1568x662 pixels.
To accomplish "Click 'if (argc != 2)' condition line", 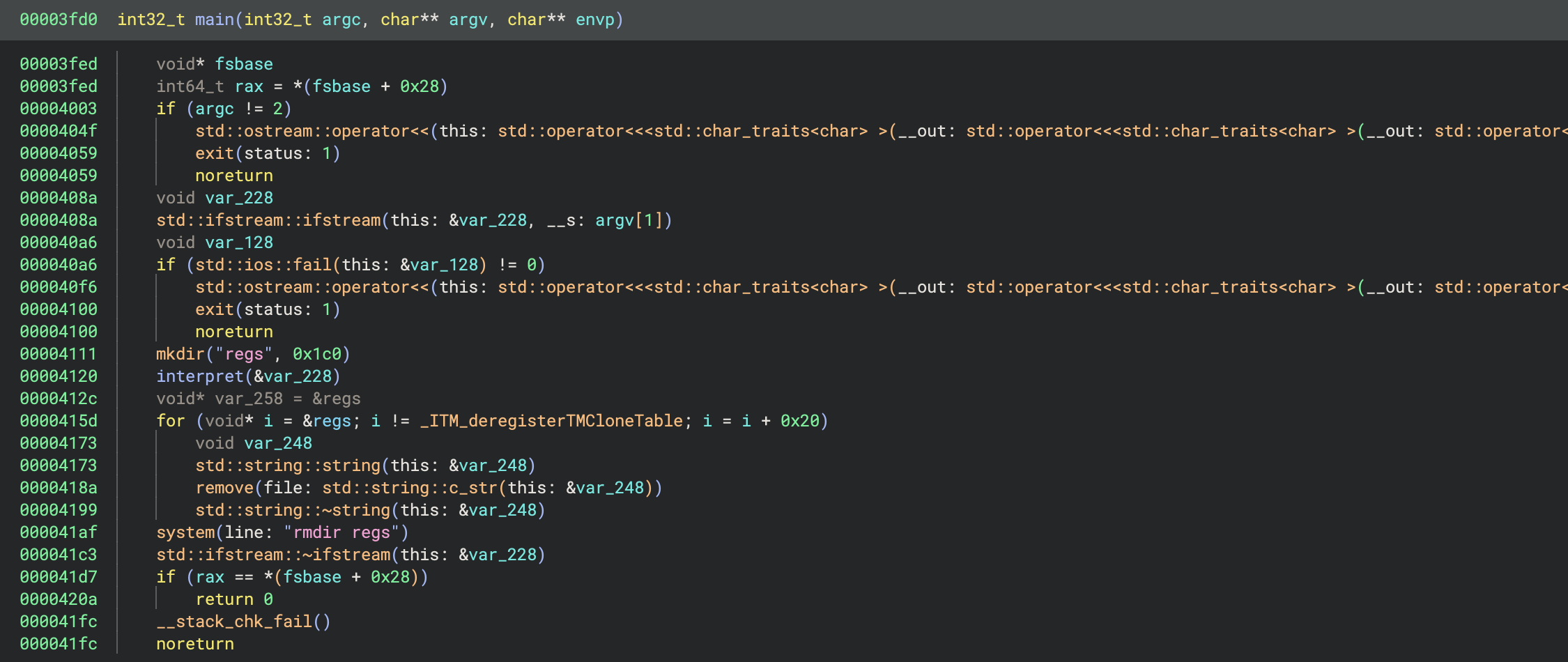I will 224,109.
